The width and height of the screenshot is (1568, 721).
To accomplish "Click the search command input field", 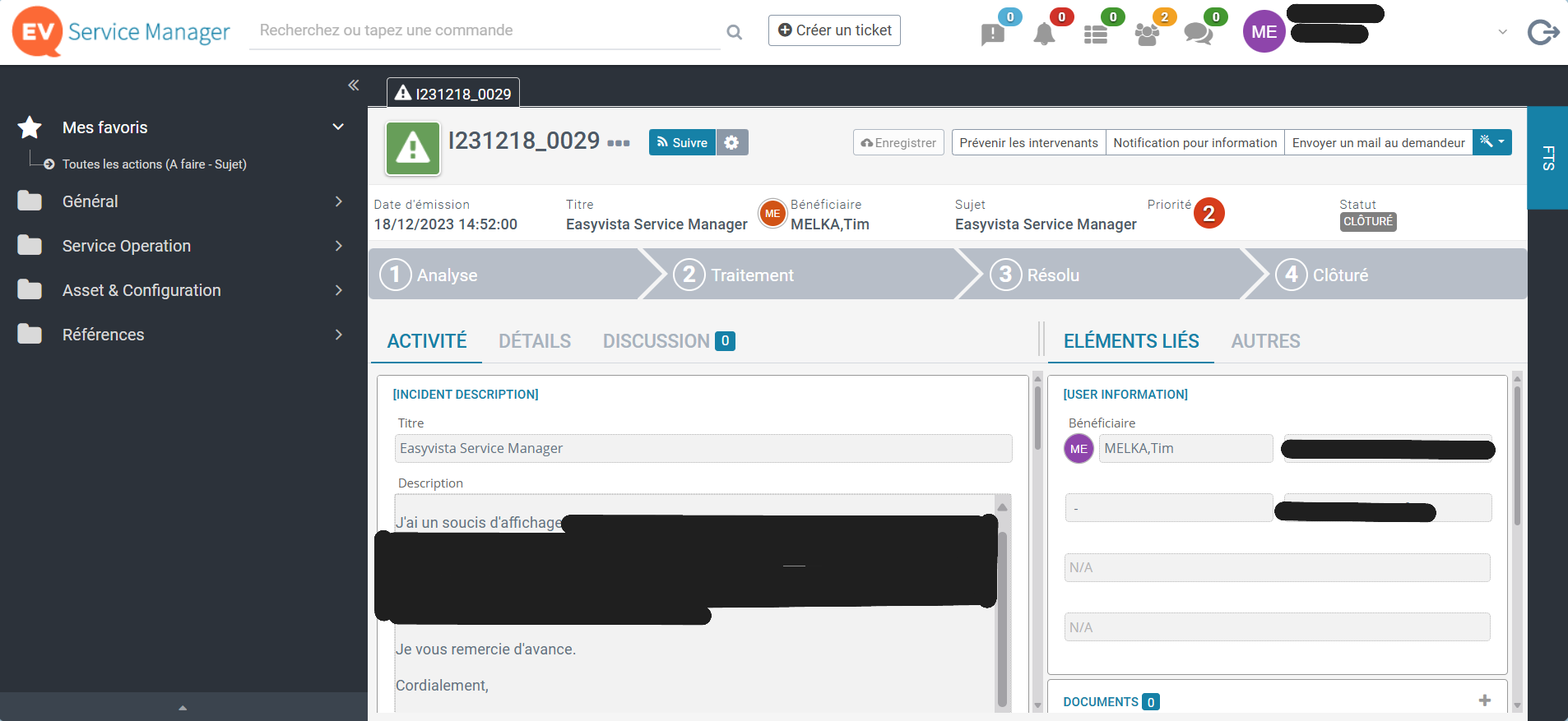I will point(485,30).
